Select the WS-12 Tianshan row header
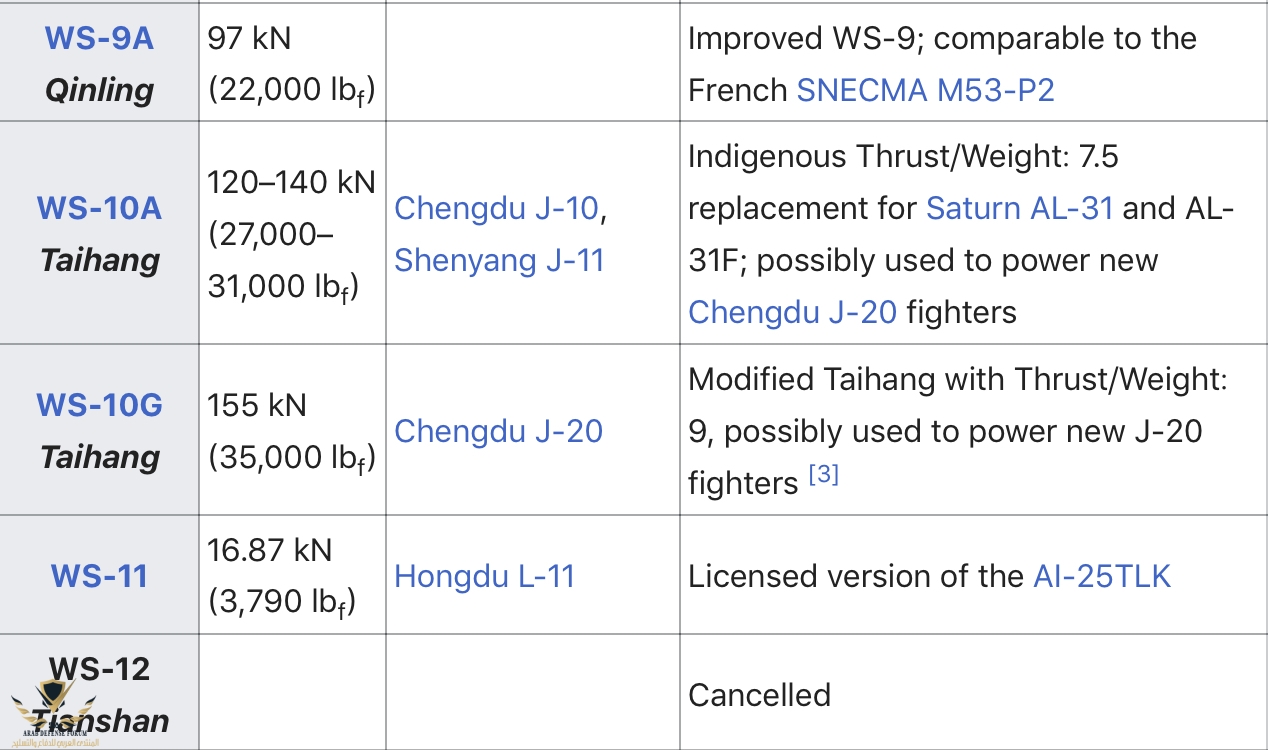Screen dimensions: 1268x750 point(99,693)
